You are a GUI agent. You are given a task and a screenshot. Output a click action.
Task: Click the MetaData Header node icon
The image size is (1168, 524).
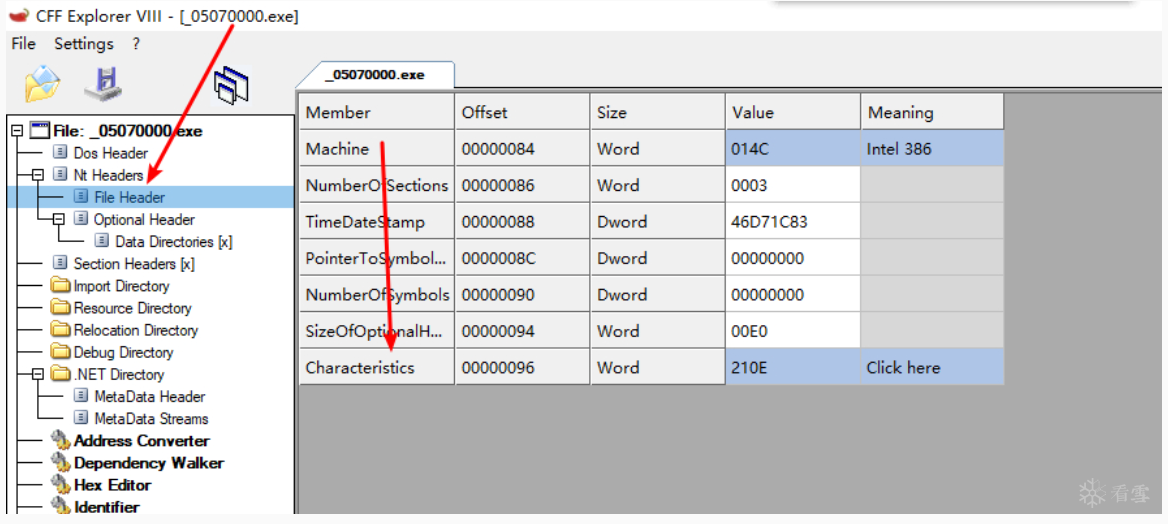pyautogui.click(x=81, y=397)
